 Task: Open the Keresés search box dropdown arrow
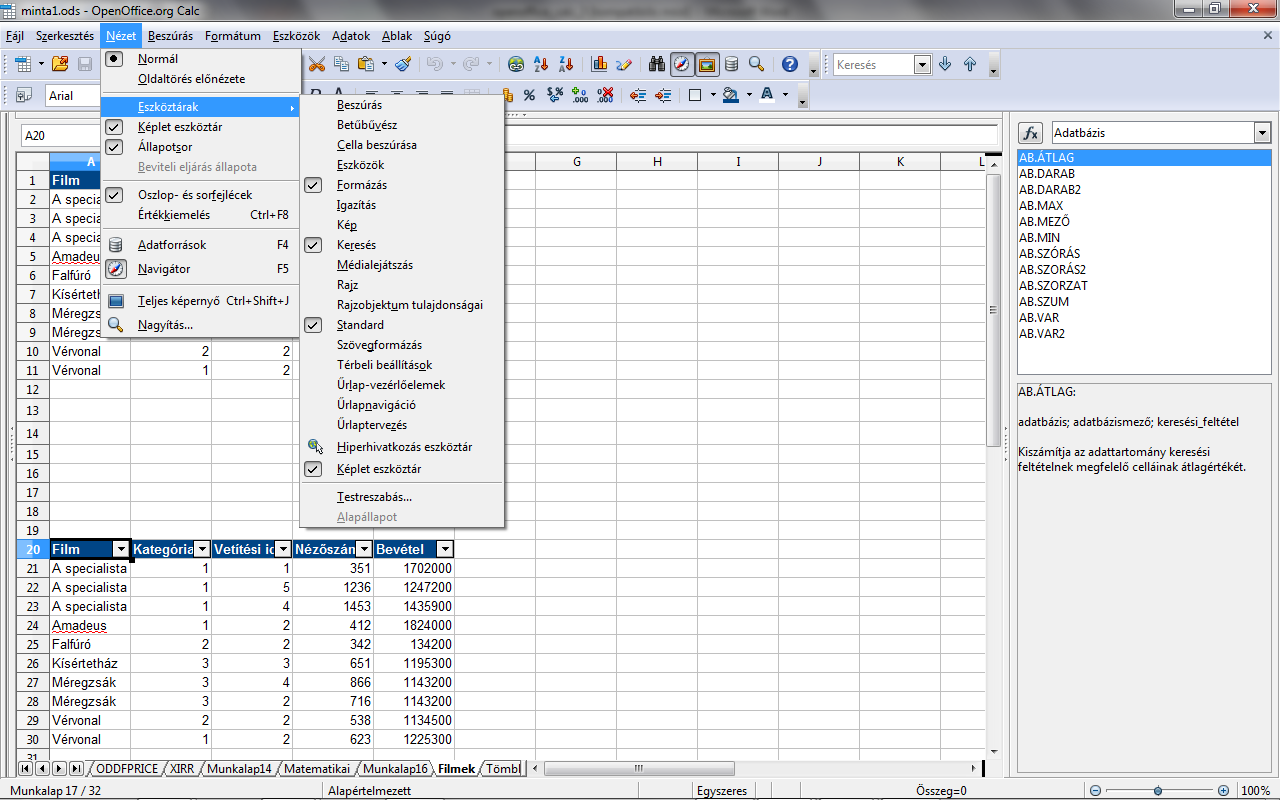(922, 65)
